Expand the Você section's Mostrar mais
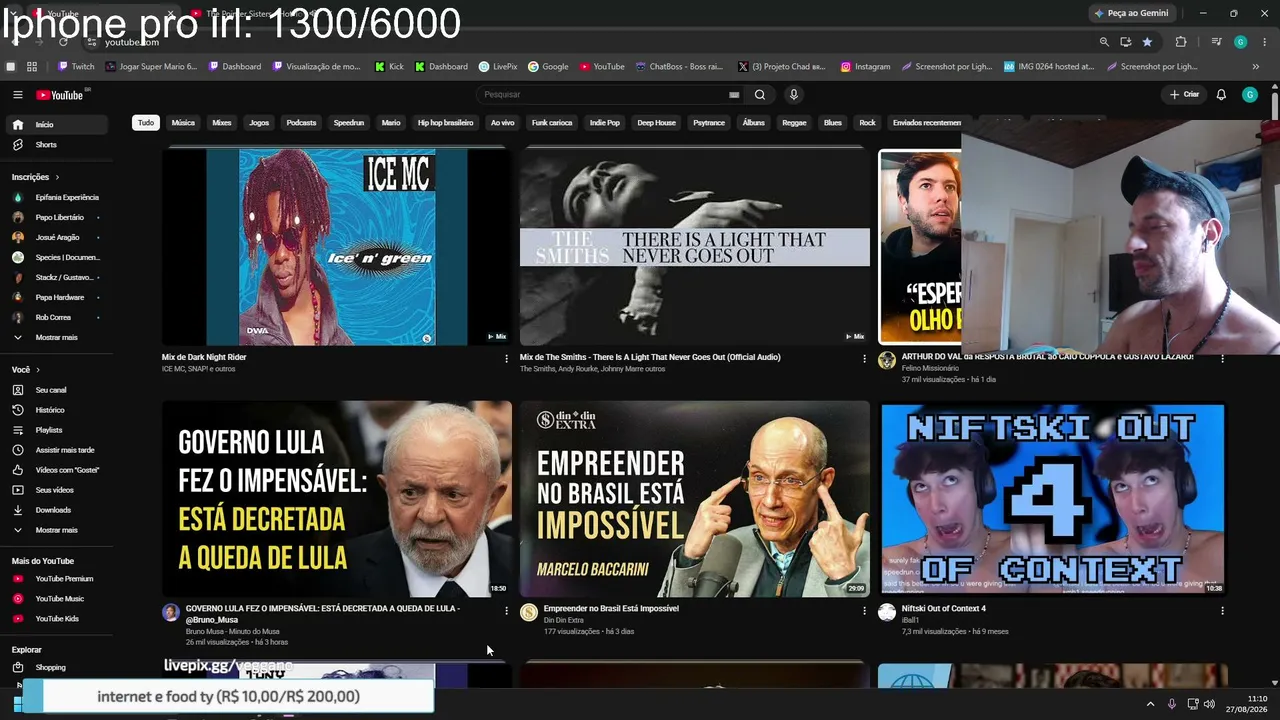This screenshot has width=1280, height=720. tap(56, 530)
